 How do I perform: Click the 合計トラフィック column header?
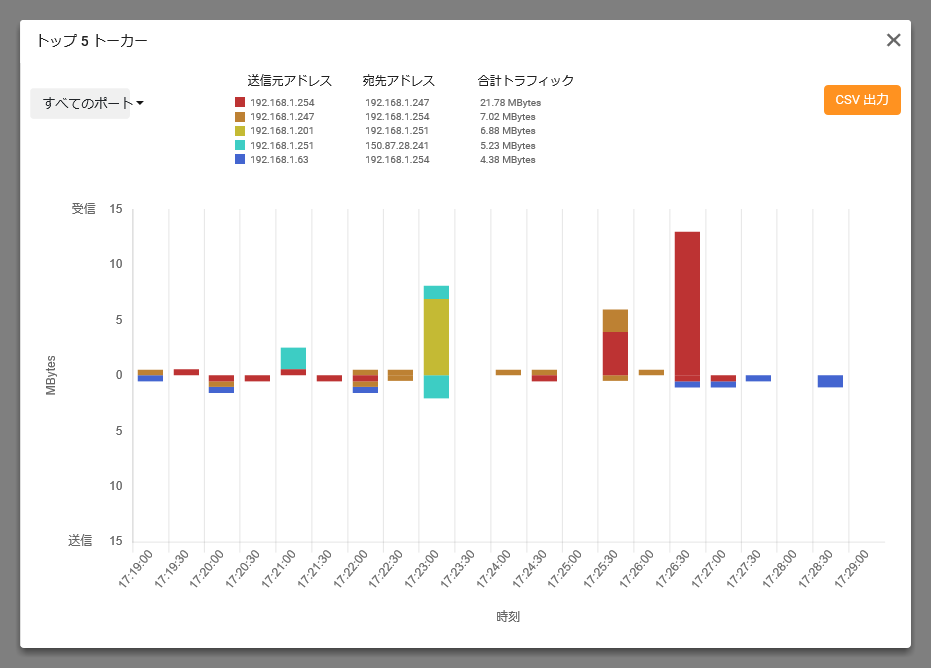[525, 80]
